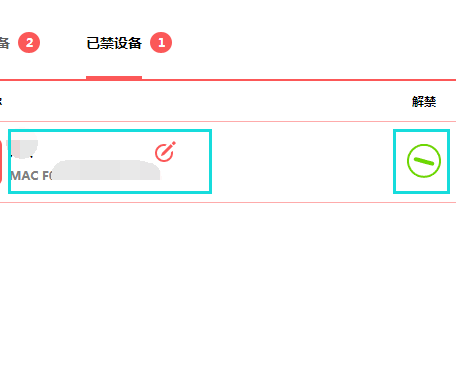
Task: Click the blurred MAC address value
Action: click(106, 170)
